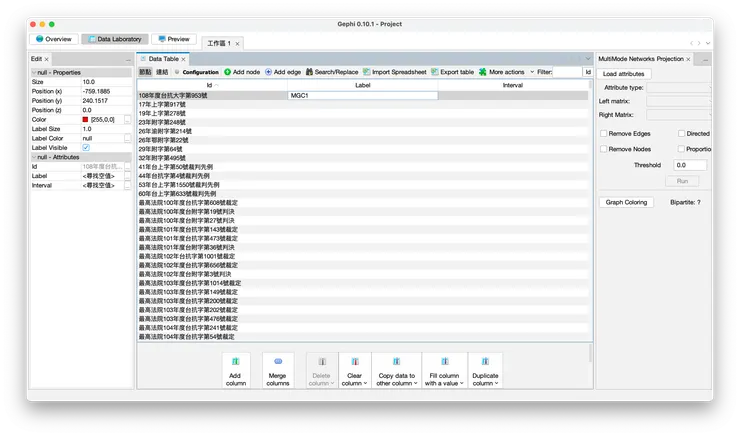Close the Data Table tab

pyautogui.click(x=184, y=59)
